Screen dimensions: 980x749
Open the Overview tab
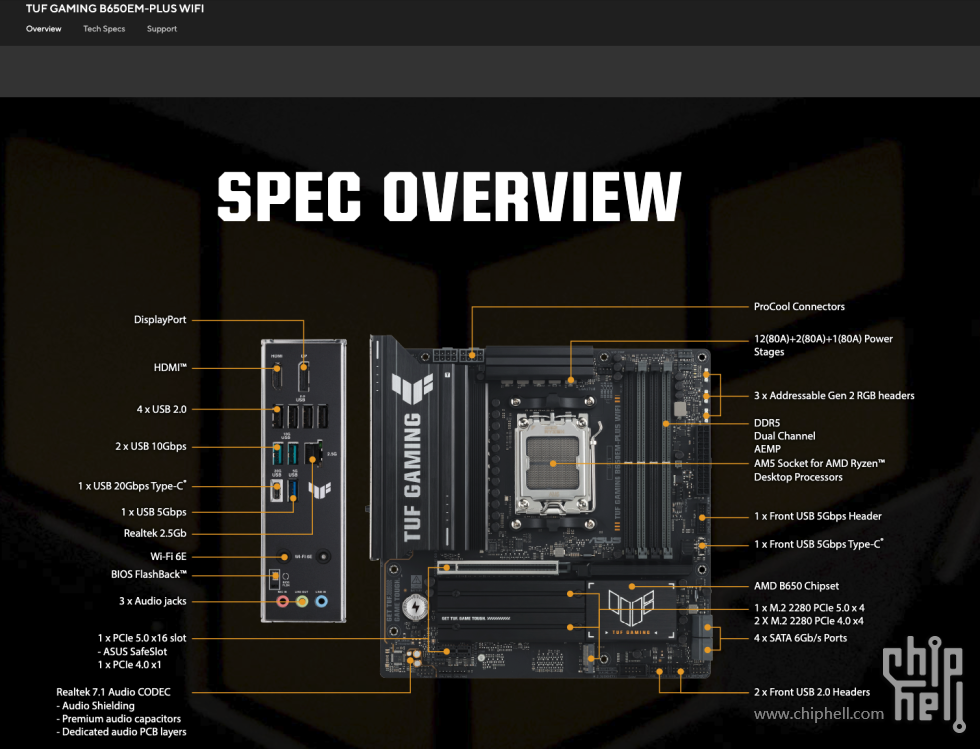click(x=44, y=29)
